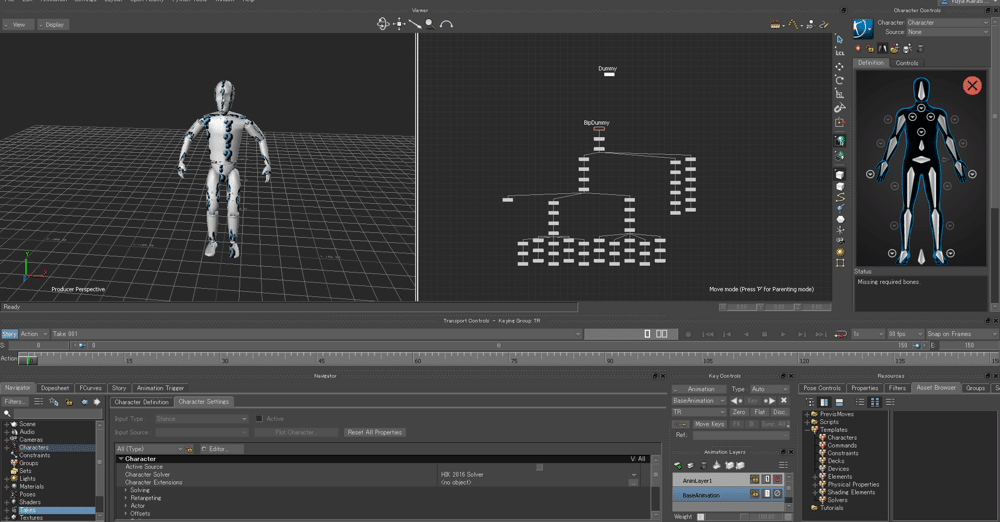Toggle lock on the AnimLayer1 layer
The height and width of the screenshot is (522, 1000).
click(x=755, y=479)
